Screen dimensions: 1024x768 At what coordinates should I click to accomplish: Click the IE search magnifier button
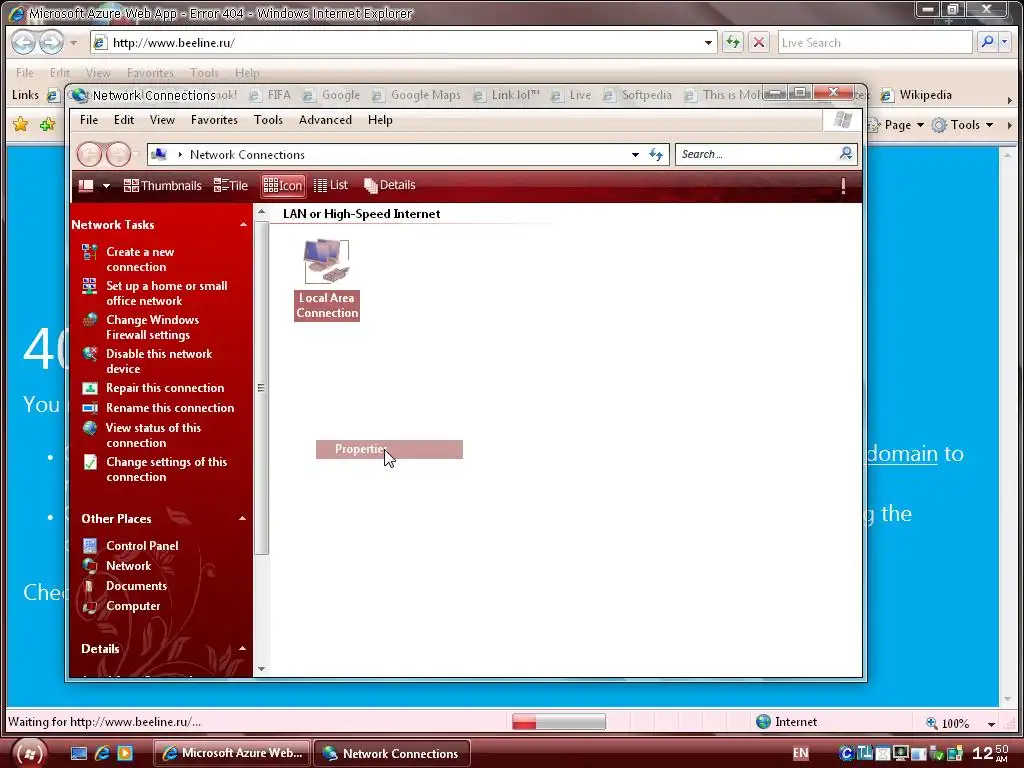[x=987, y=42]
